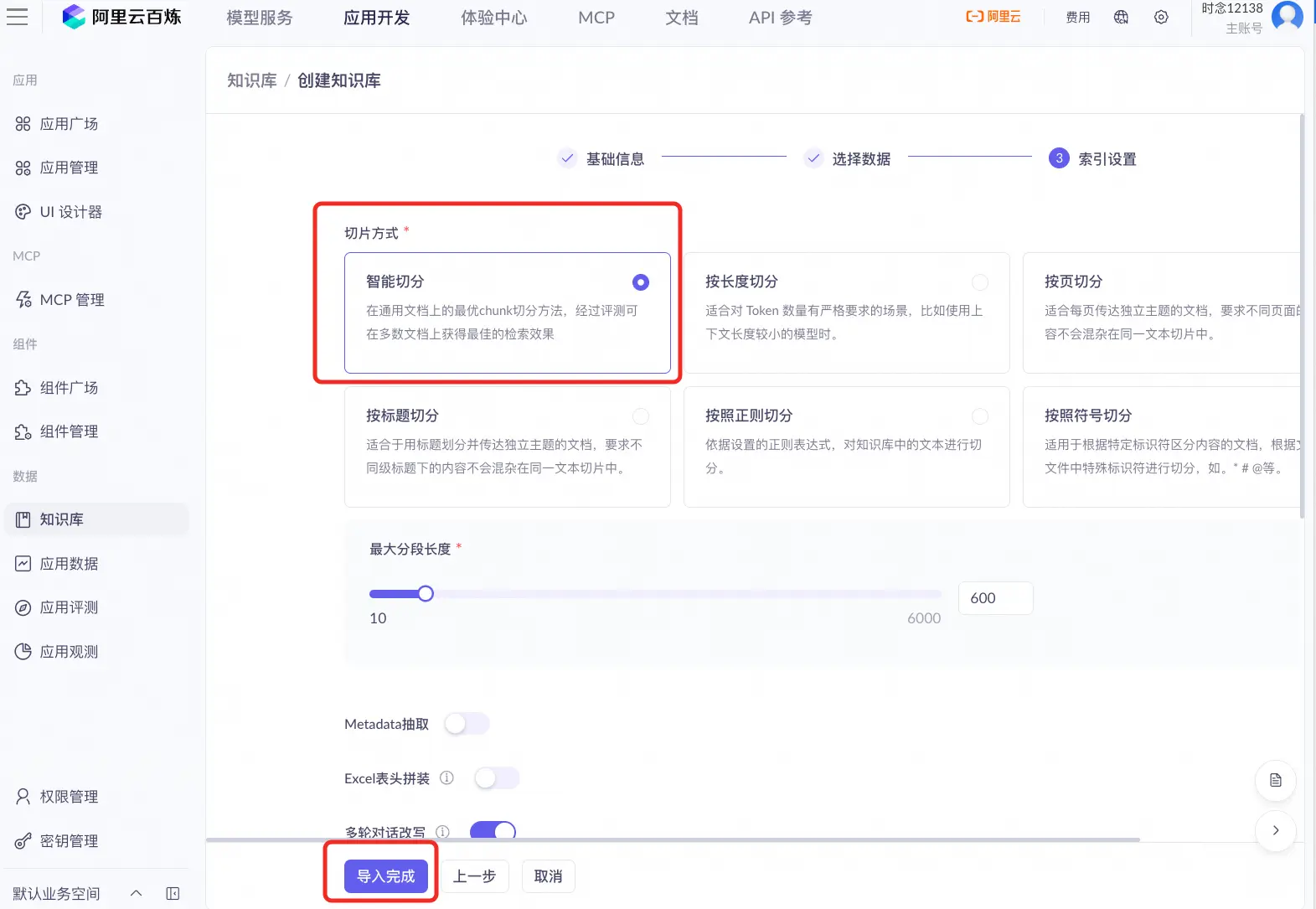Open the 文档 top menu
This screenshot has height=909, width=1316.
(682, 18)
